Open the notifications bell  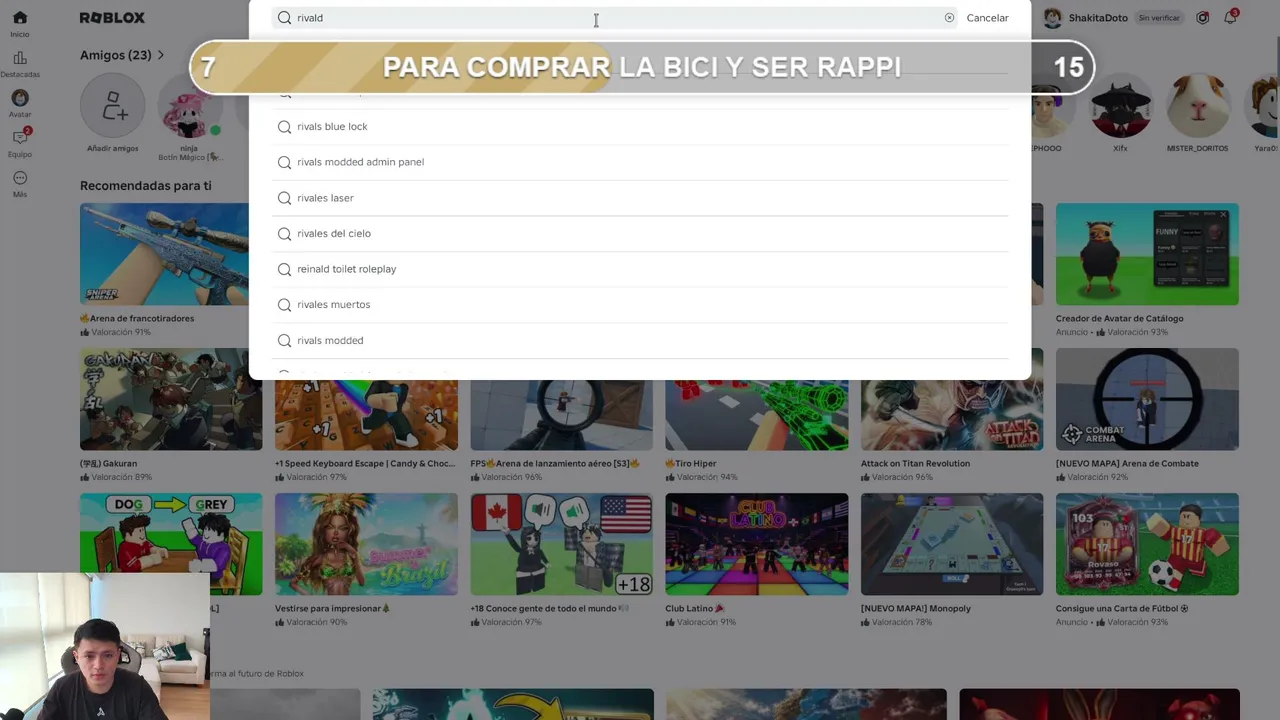pyautogui.click(x=1231, y=18)
